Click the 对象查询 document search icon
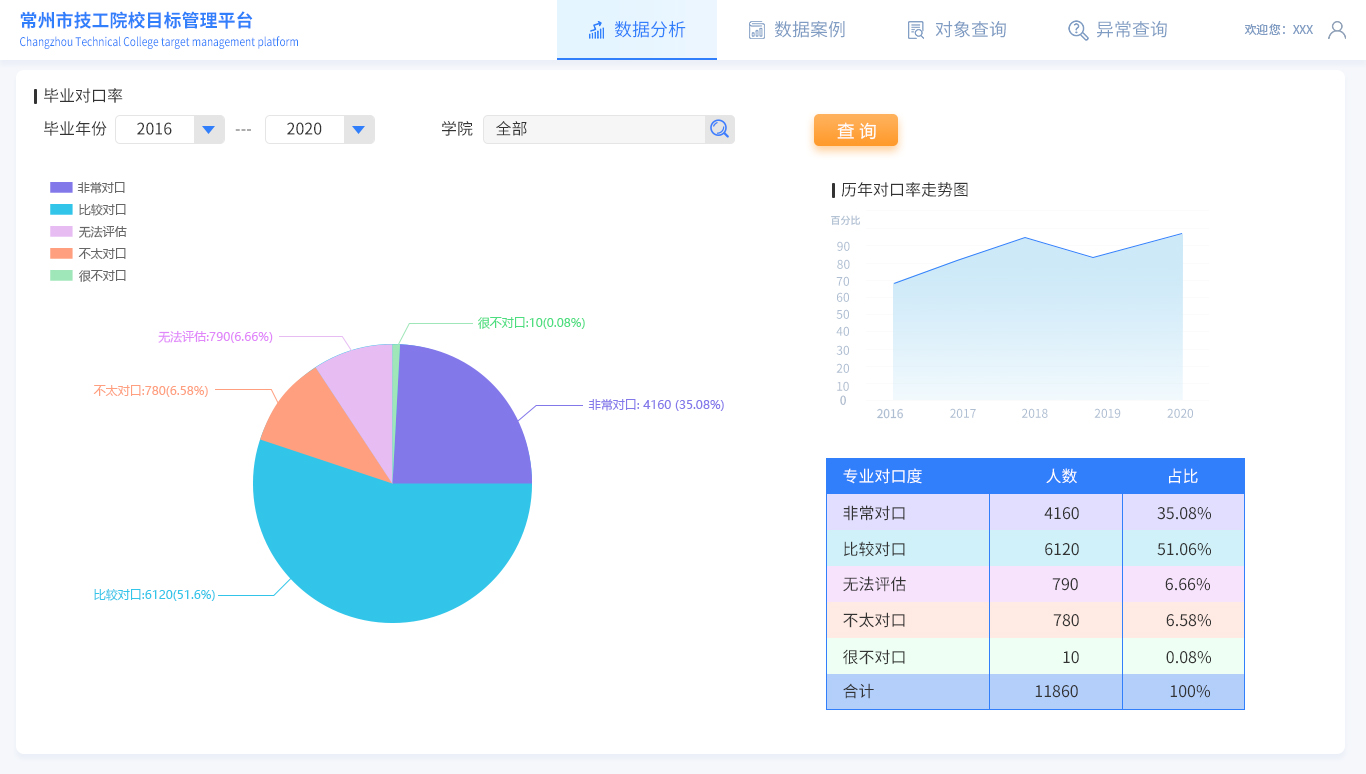 click(916, 30)
